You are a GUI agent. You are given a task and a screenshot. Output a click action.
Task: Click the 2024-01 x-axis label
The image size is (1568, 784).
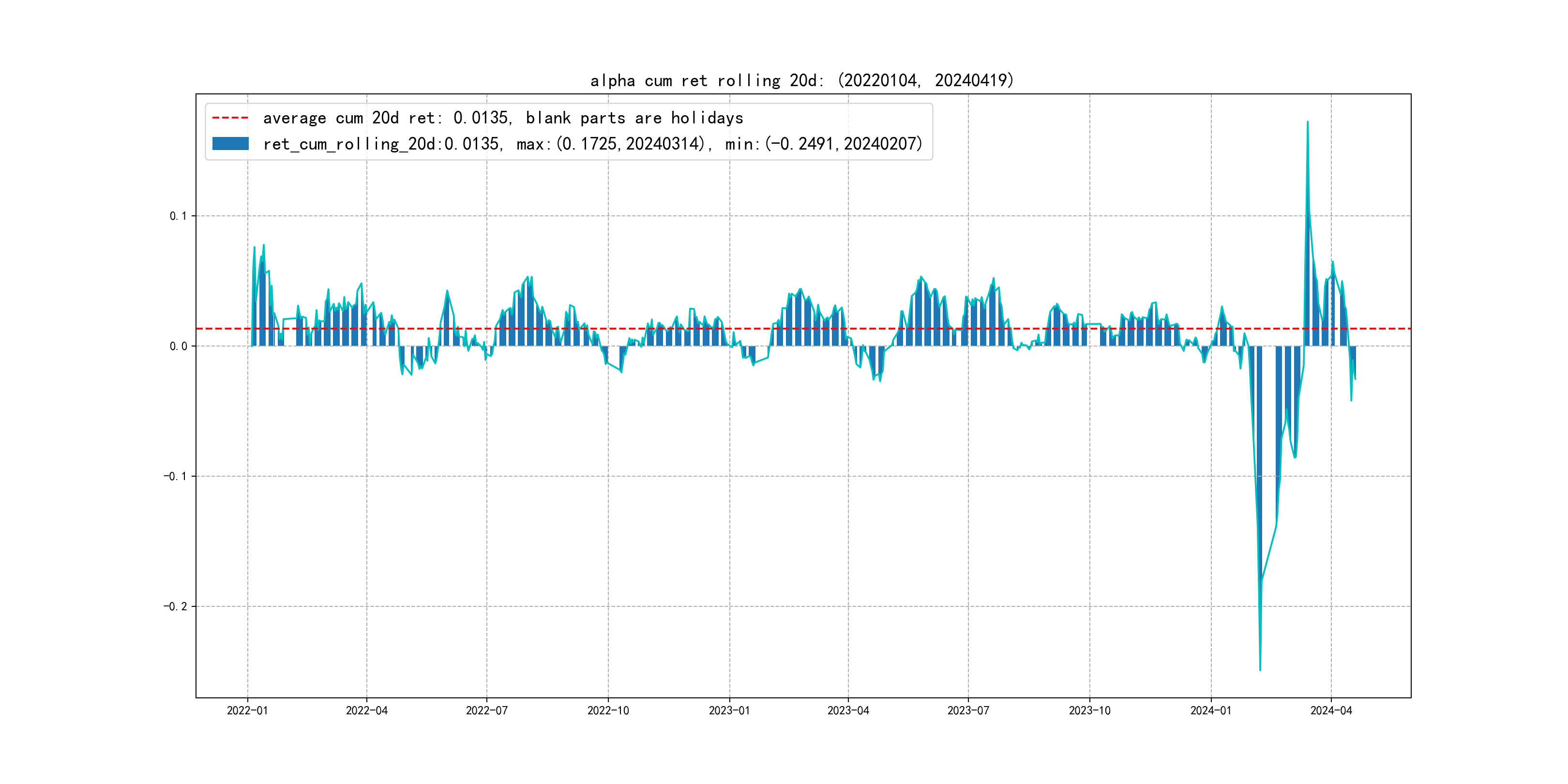click(x=1211, y=710)
